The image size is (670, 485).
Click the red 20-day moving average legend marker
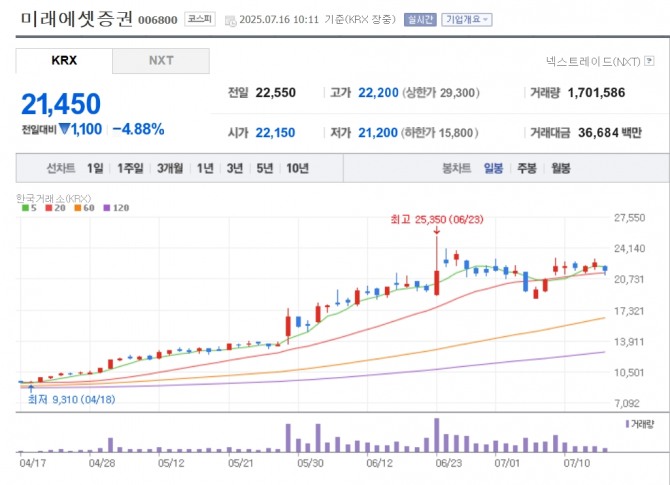tap(49, 208)
